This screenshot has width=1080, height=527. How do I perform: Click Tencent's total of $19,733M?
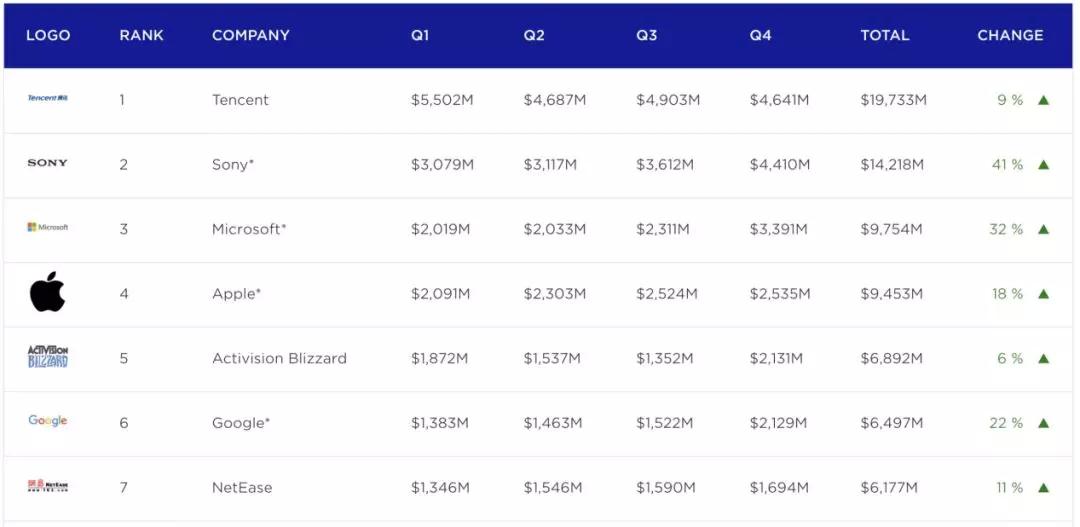coord(893,100)
